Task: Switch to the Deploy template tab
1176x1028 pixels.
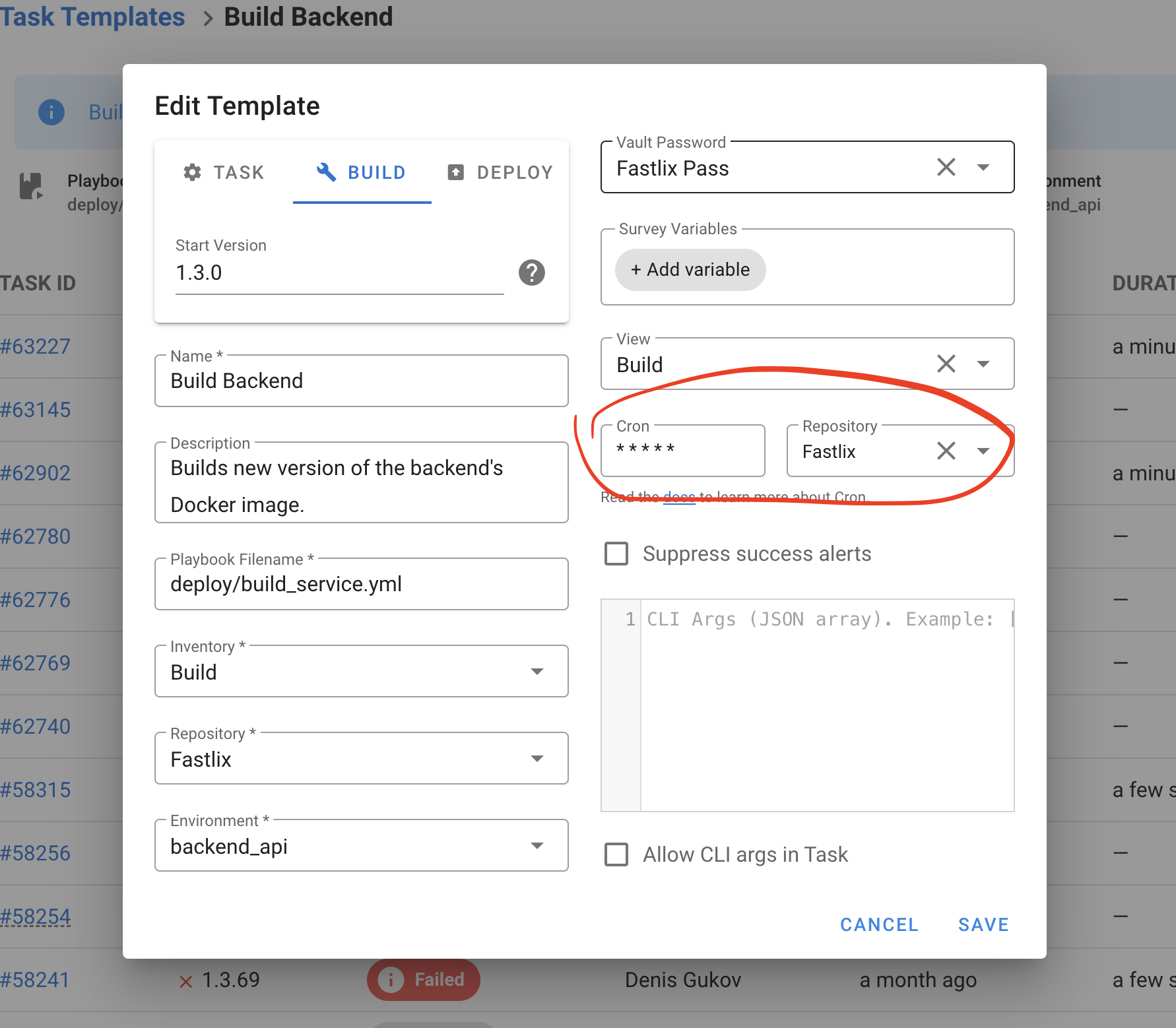Action: click(500, 173)
